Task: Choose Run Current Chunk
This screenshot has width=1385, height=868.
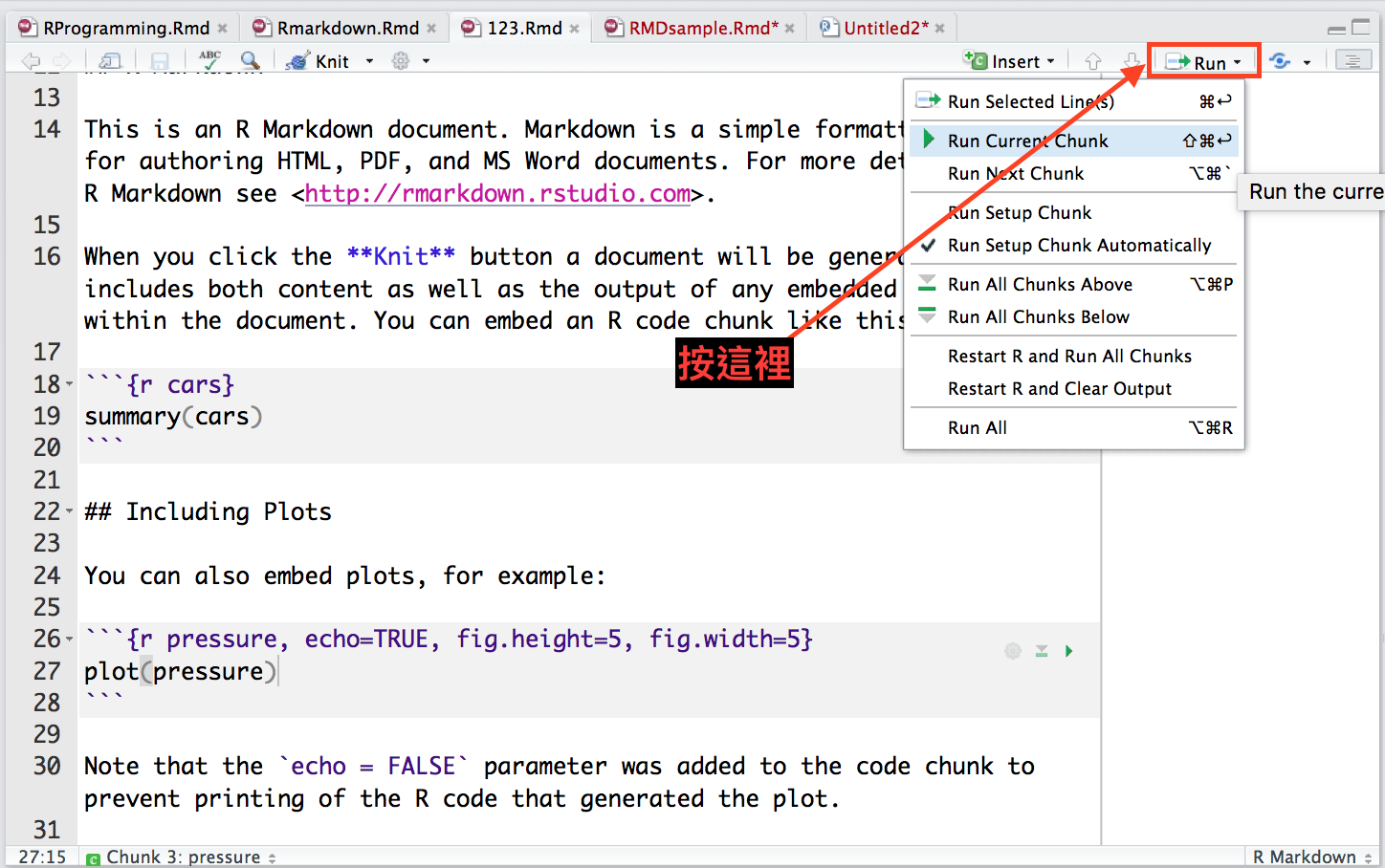Action: coord(1074,141)
